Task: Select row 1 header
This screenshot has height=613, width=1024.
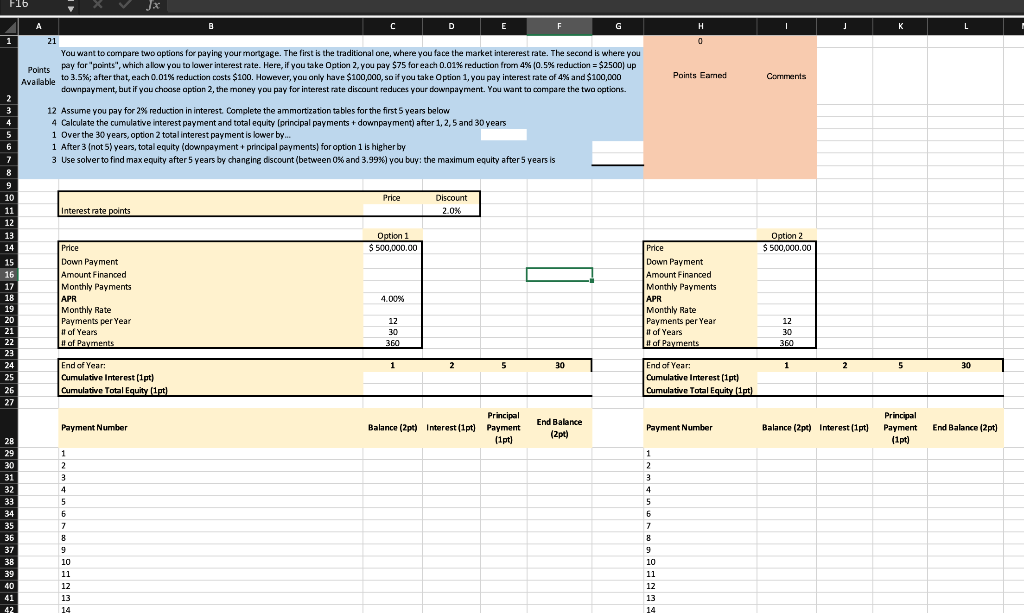Action: 9,40
